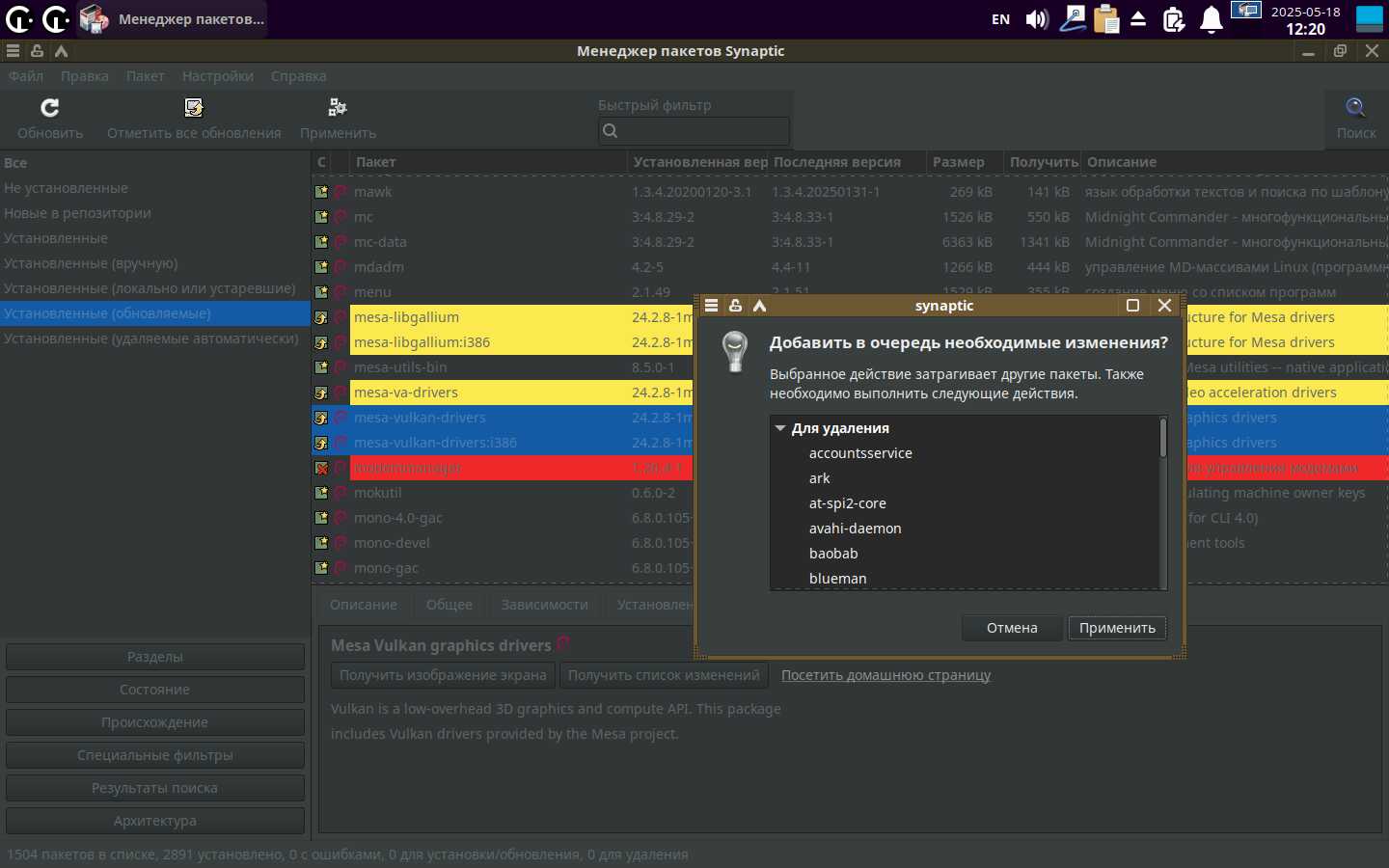Click the Debian swirl icon beside mesa-utils-bin
Image resolution: width=1389 pixels, height=868 pixels.
pyautogui.click(x=340, y=367)
